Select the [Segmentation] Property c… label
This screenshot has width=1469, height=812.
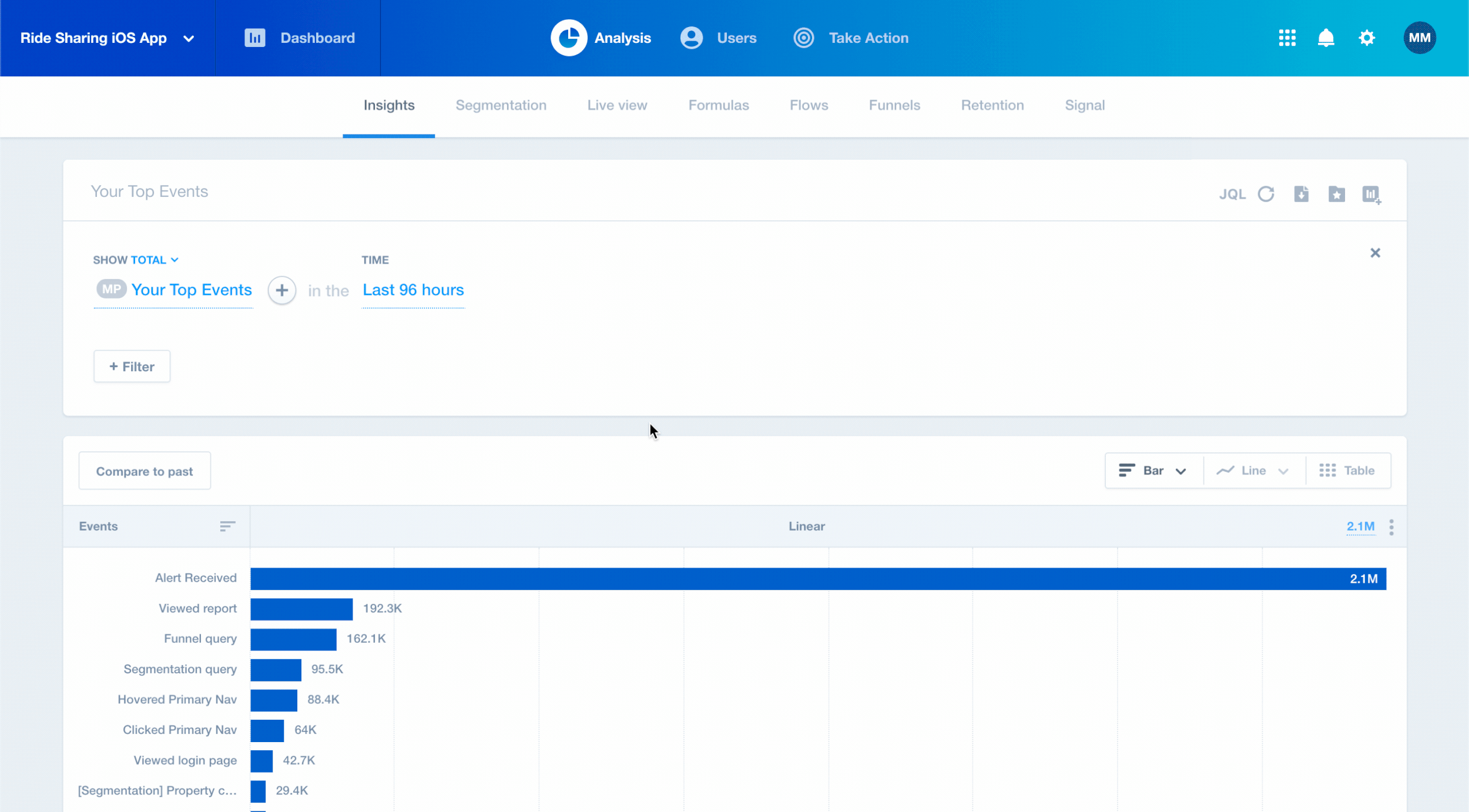click(x=157, y=790)
